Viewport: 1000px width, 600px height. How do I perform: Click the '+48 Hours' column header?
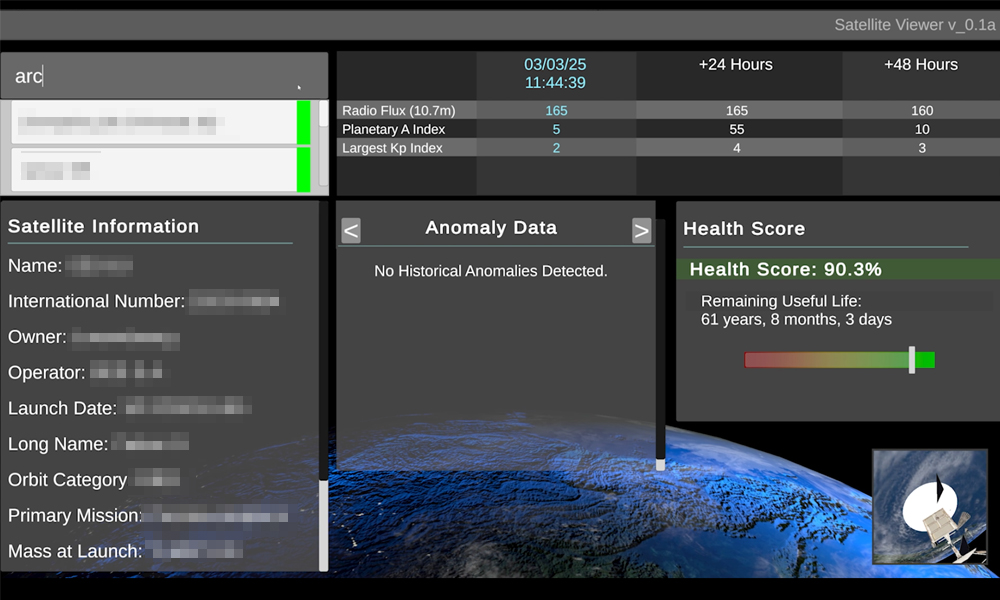click(x=921, y=64)
